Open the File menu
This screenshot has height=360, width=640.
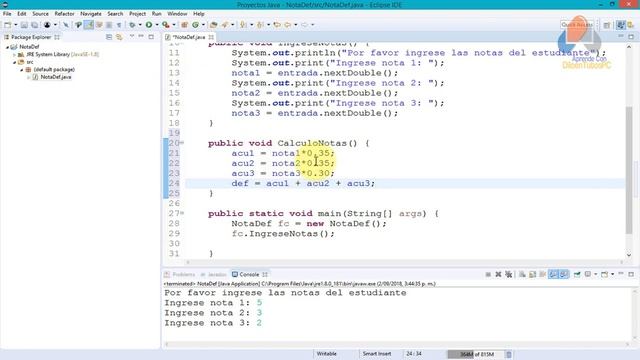coord(7,14)
